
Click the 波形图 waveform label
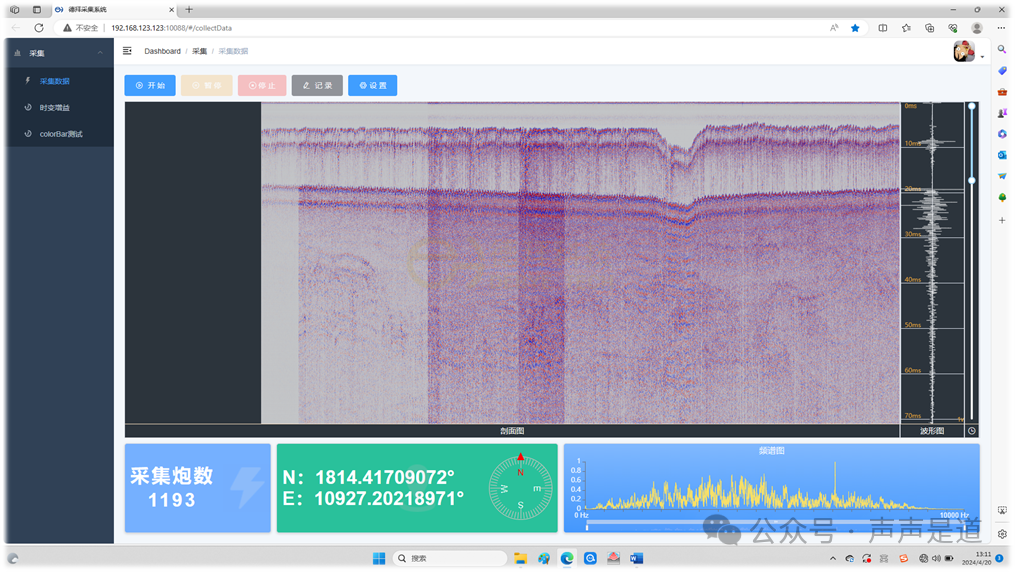932,431
